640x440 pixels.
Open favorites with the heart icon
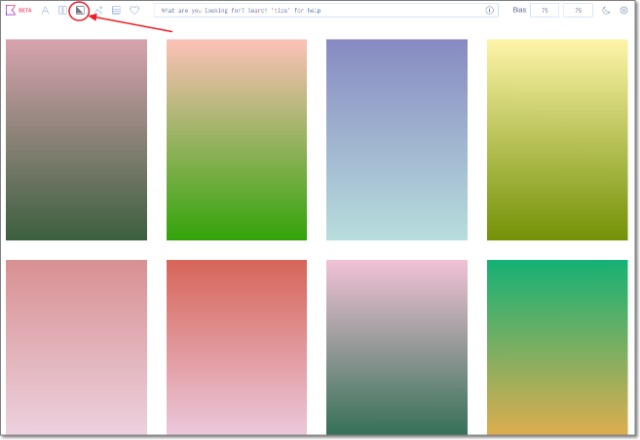(134, 11)
